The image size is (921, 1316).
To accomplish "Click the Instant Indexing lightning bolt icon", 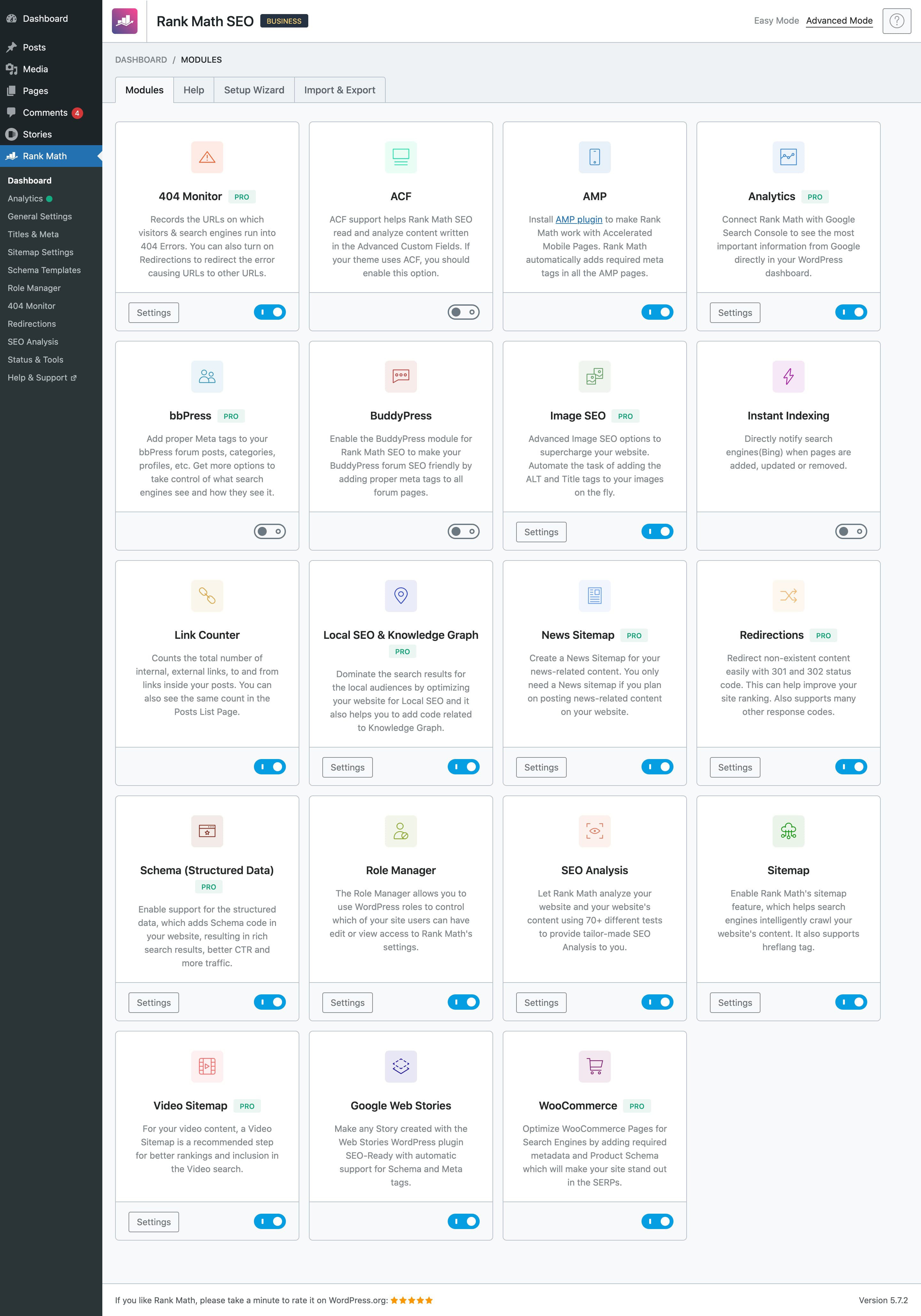I will (788, 377).
